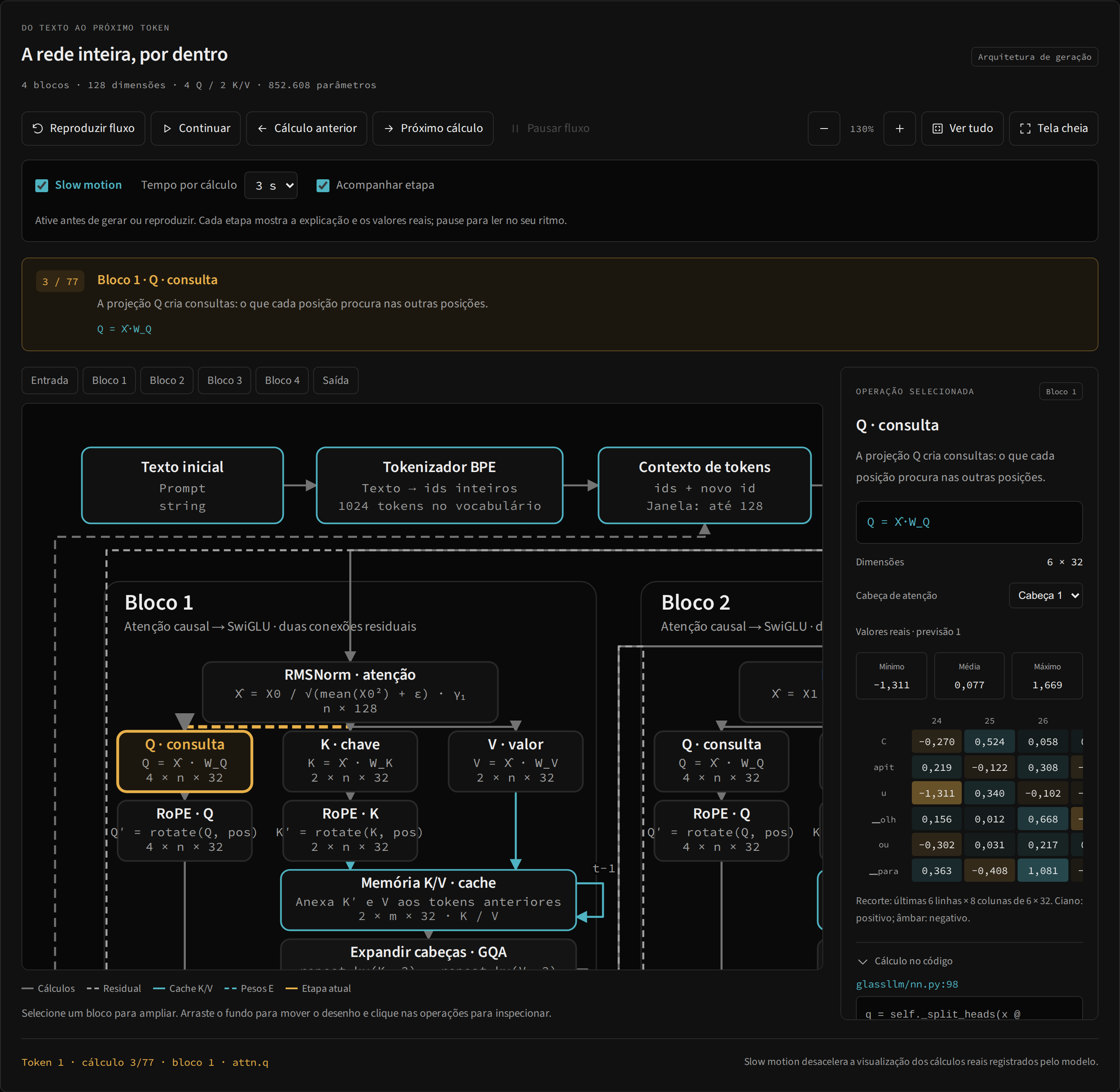Viewport: 1120px width, 1092px height.
Task: Open the Bloco 4 tab
Action: click(282, 380)
